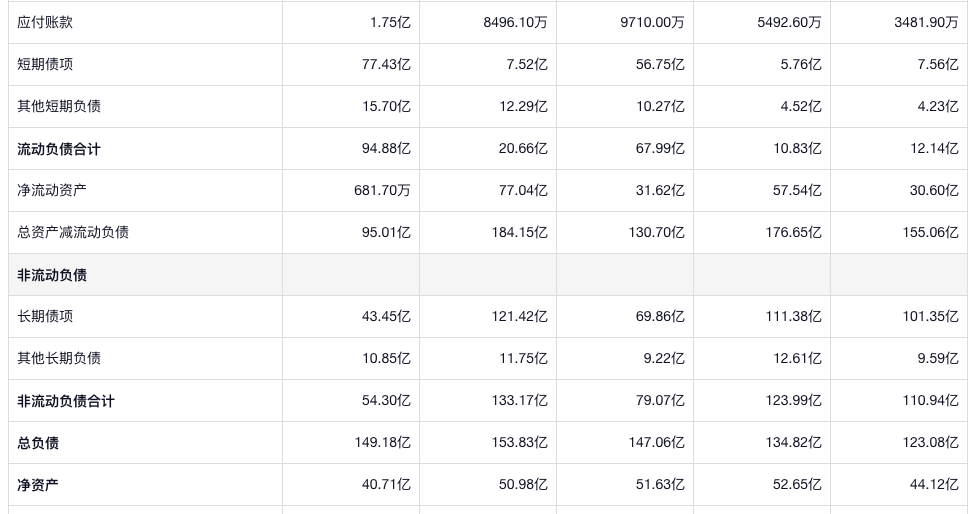This screenshot has width=972, height=514.
Task: Select the 非流动负债合计 row header
Action: click(x=66, y=401)
